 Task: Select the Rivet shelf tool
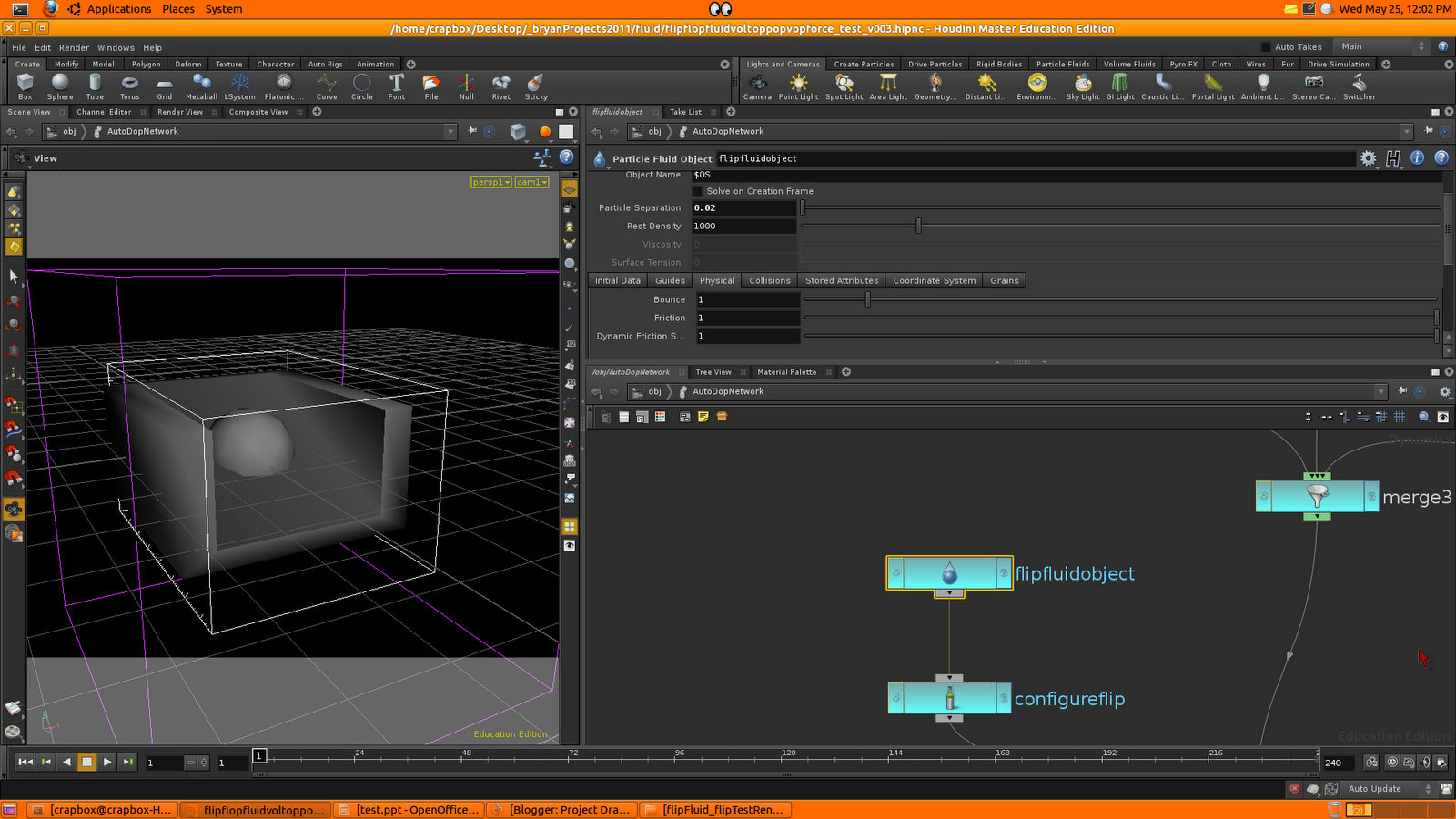coord(501,86)
